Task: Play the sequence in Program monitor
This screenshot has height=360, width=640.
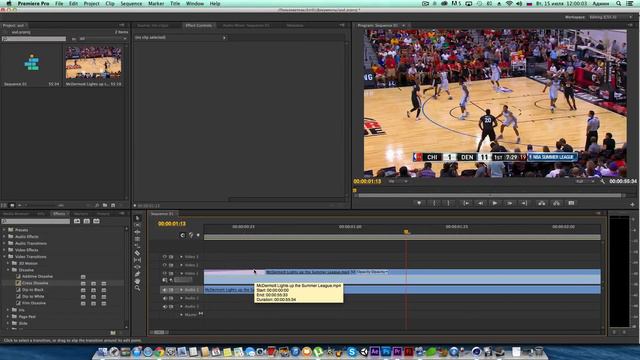Action: click(495, 203)
